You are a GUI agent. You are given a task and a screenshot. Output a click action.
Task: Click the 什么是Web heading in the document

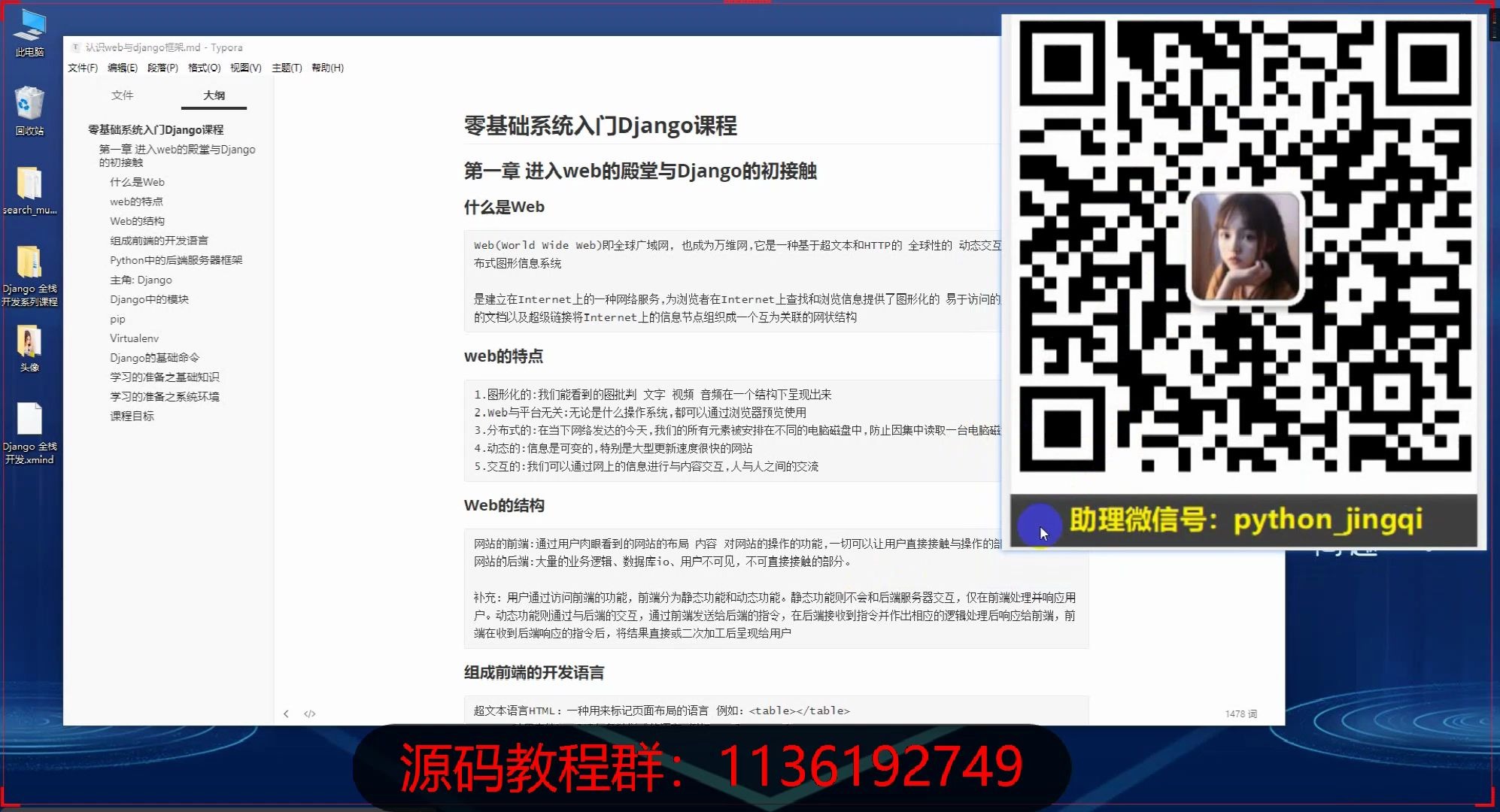click(504, 207)
